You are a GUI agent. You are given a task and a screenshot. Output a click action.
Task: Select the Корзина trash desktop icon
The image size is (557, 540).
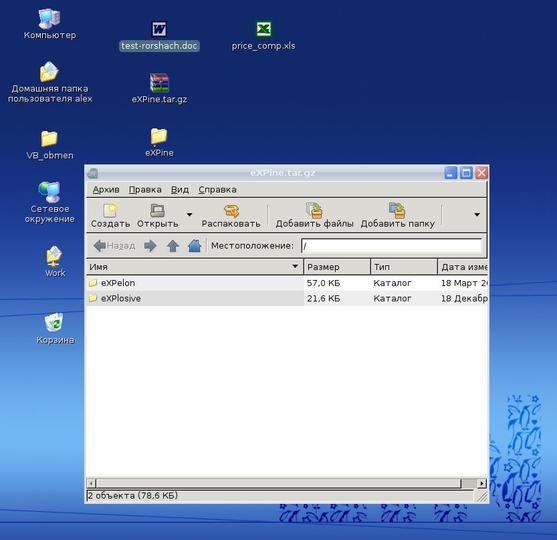(x=54, y=323)
